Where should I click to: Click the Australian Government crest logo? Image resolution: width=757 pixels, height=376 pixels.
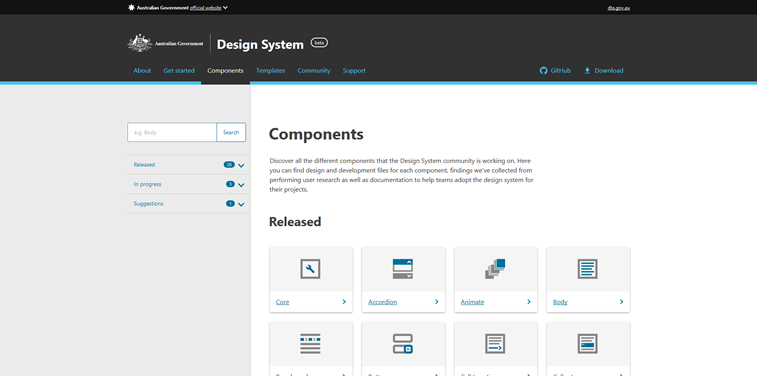[x=140, y=43]
